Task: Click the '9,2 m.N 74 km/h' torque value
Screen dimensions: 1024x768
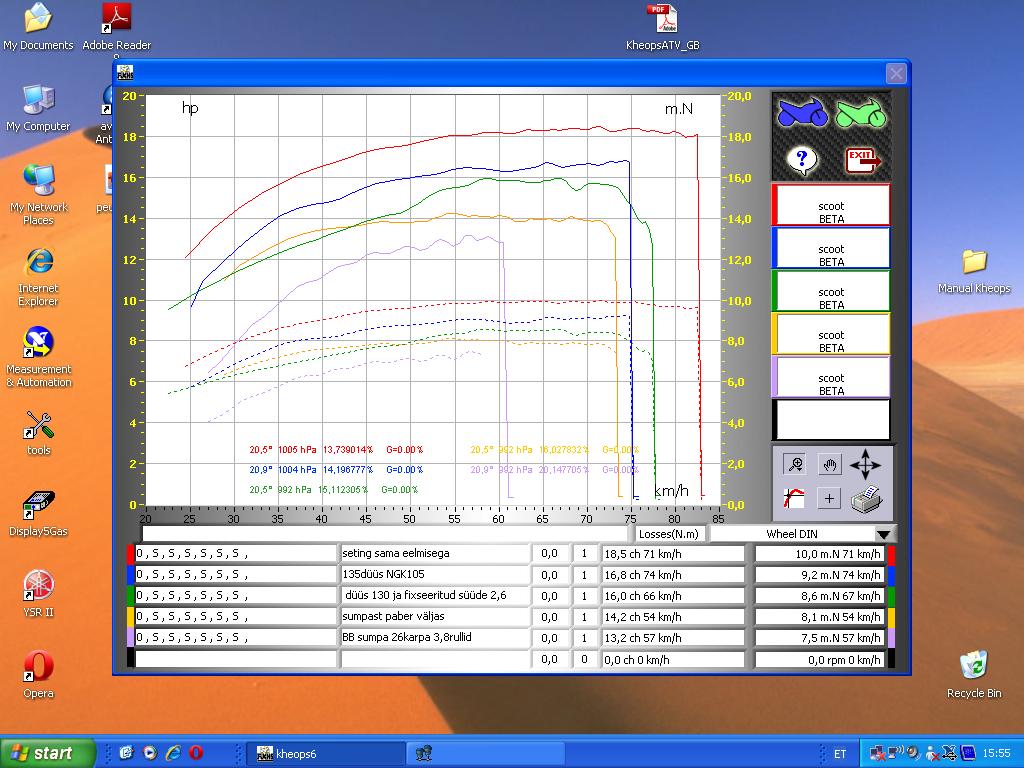Action: coord(820,575)
